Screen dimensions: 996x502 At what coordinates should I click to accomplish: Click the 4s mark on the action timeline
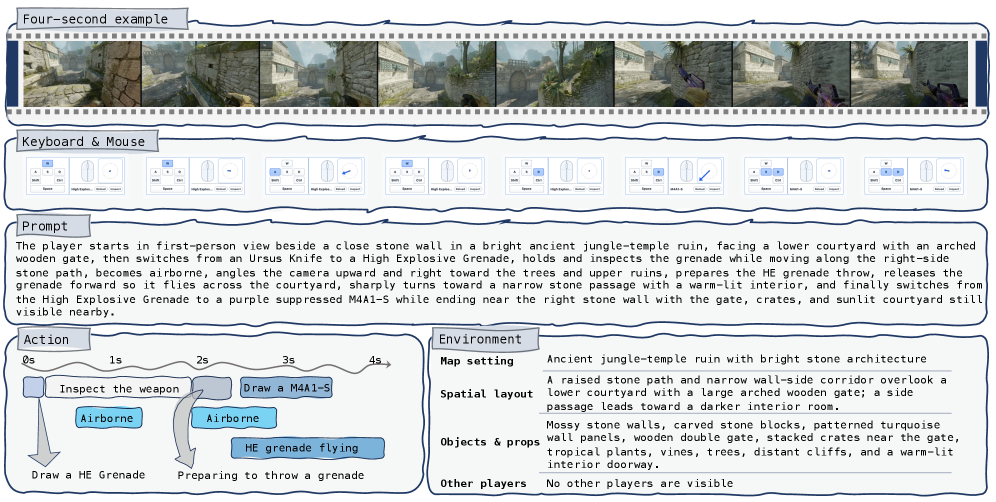[375, 360]
